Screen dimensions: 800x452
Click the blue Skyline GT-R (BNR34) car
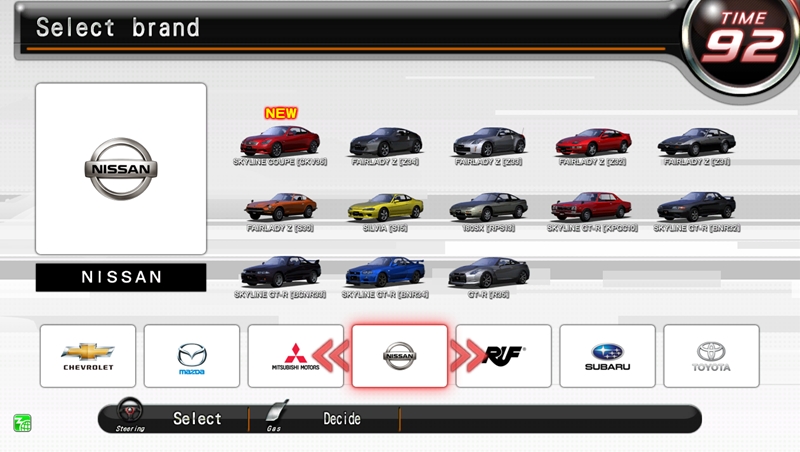click(385, 271)
